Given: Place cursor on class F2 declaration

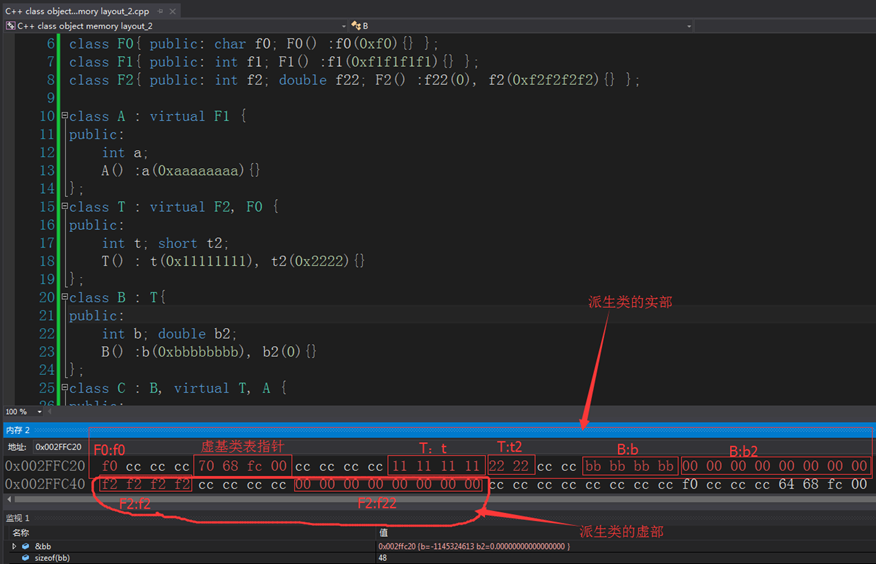Looking at the screenshot, I should point(354,80).
